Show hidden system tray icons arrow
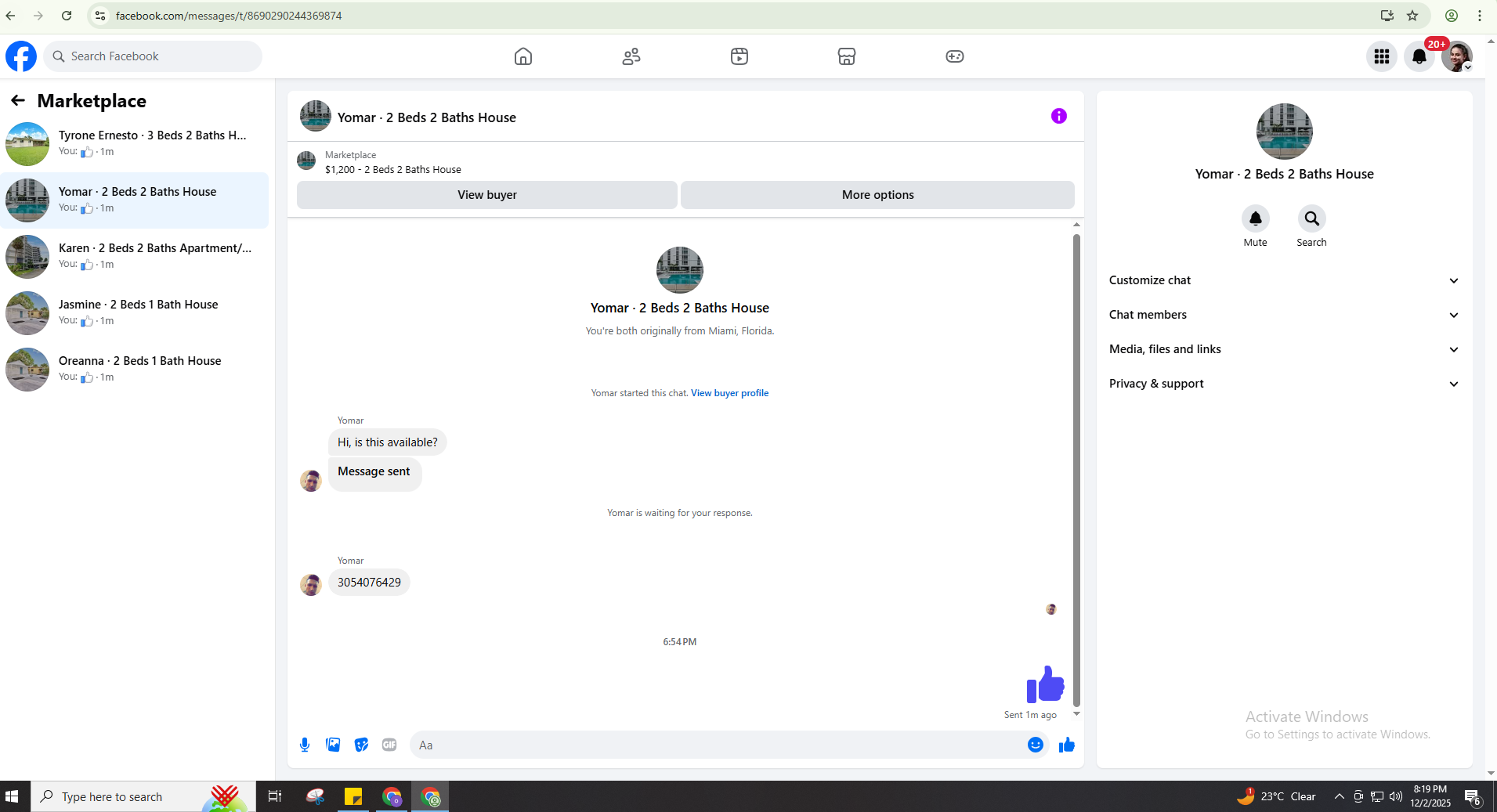Screen dimensions: 1497x812 coord(1340,796)
